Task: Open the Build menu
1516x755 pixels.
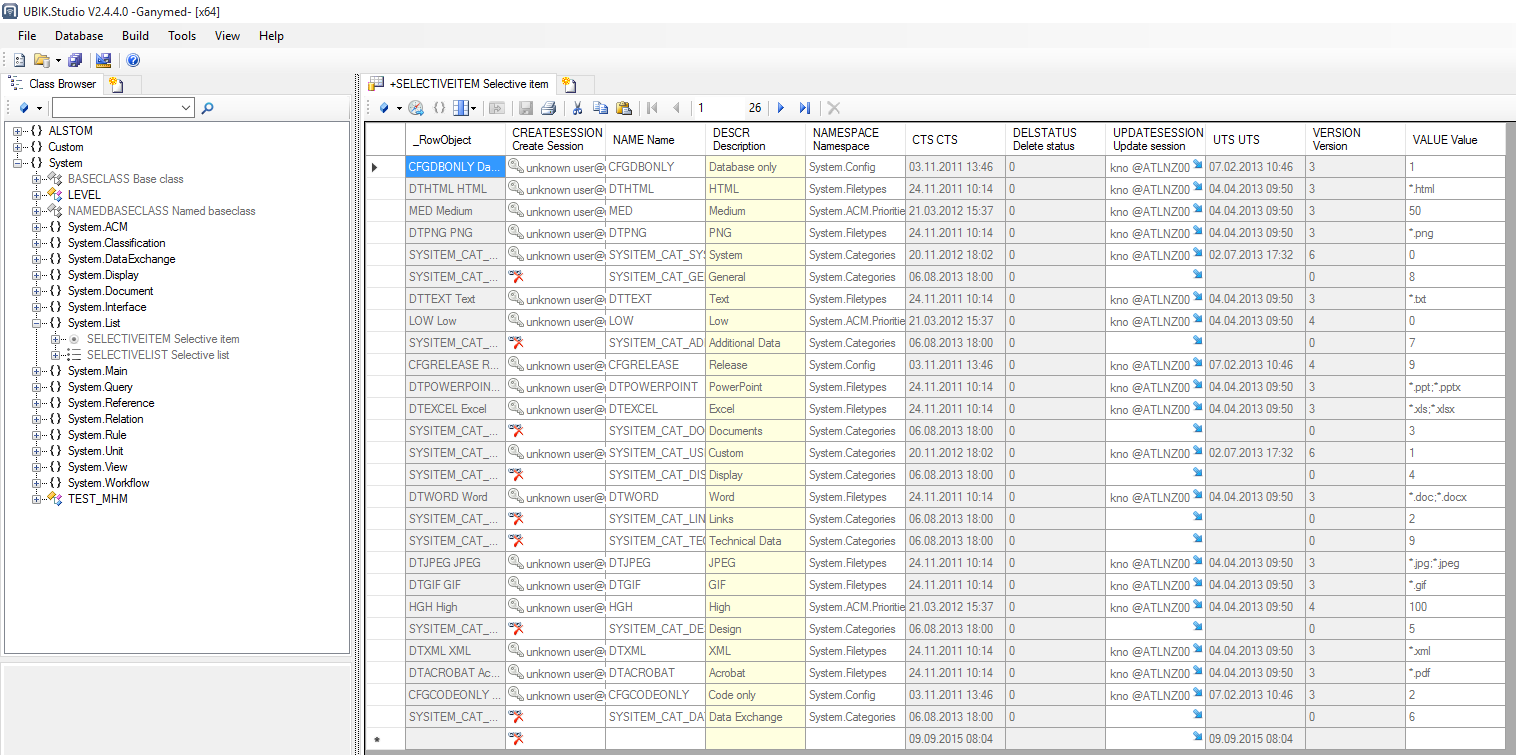Action: [x=135, y=36]
